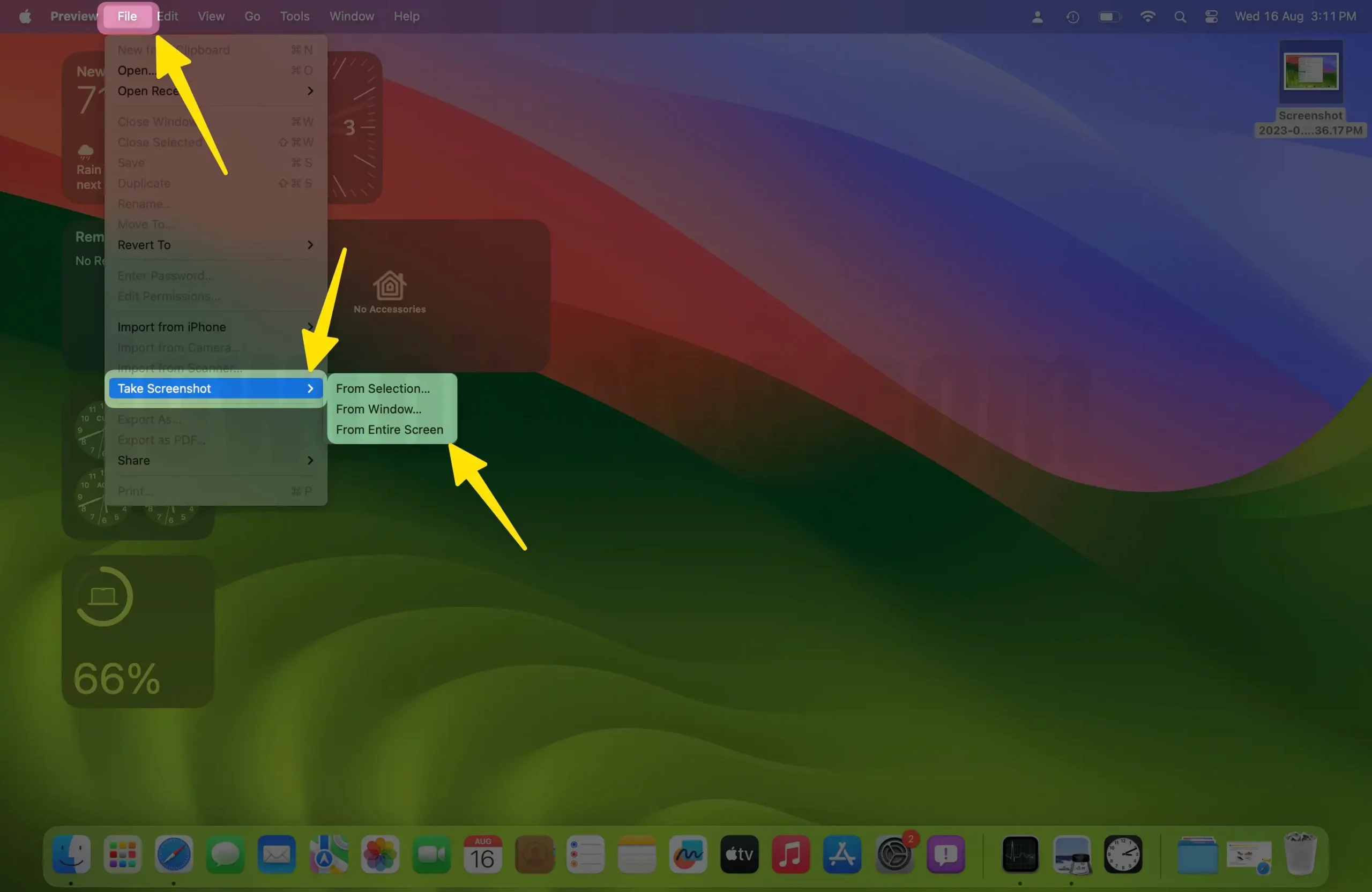Close the open File menu
Screen dimensions: 1372x892
(128, 16)
